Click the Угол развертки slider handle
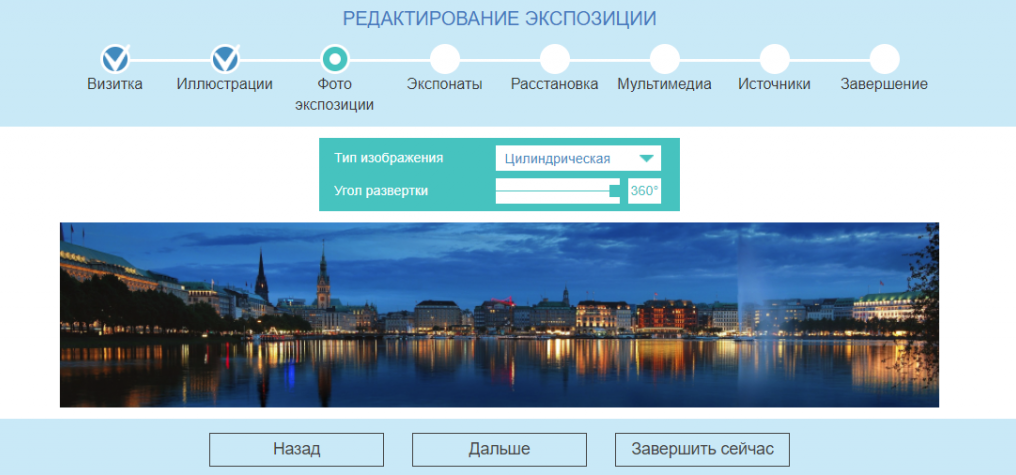Viewport: 1016px width, 475px height. coord(615,191)
